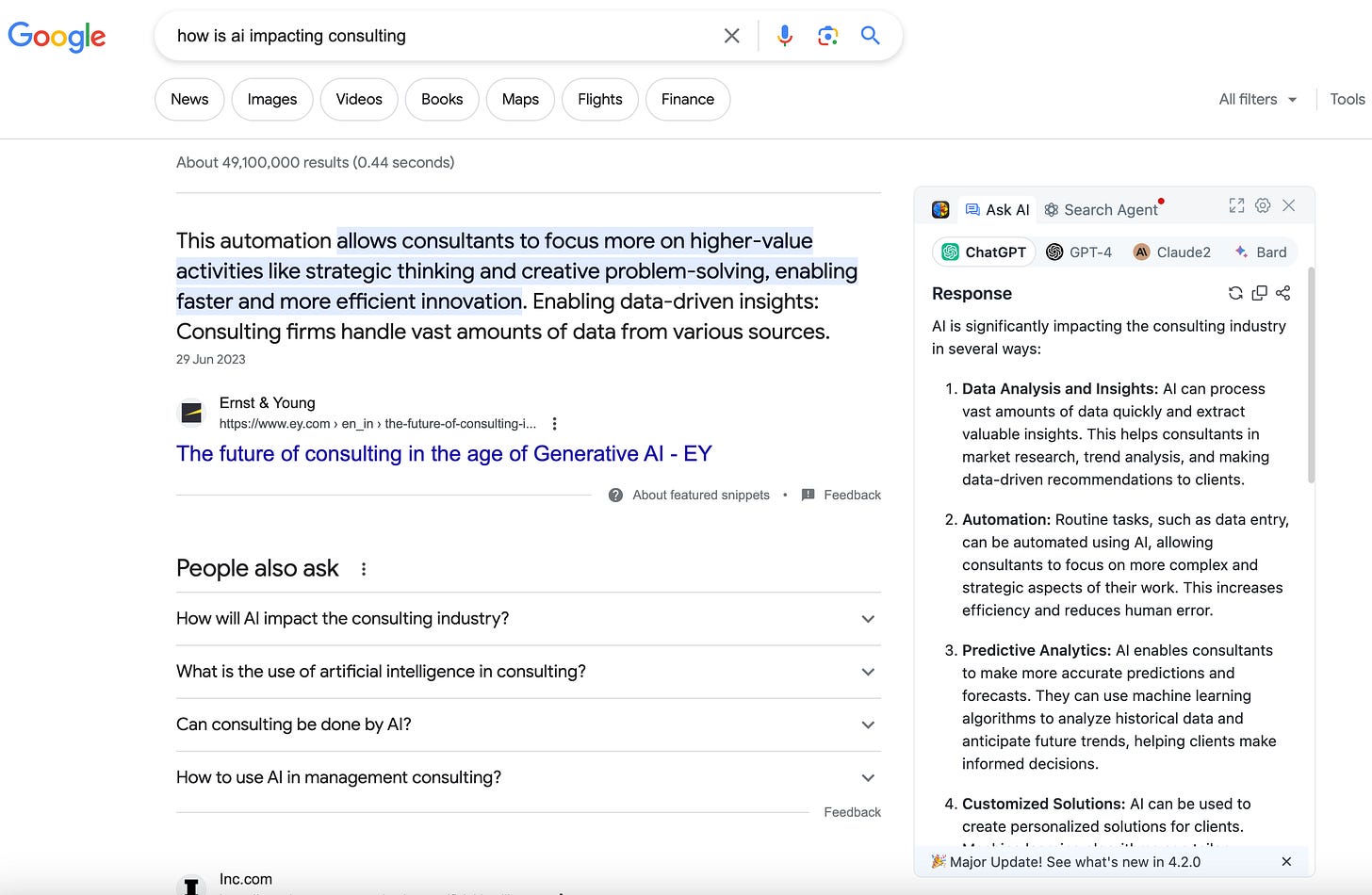Click 'Predictive Analytics' heading in response

tap(1037, 650)
